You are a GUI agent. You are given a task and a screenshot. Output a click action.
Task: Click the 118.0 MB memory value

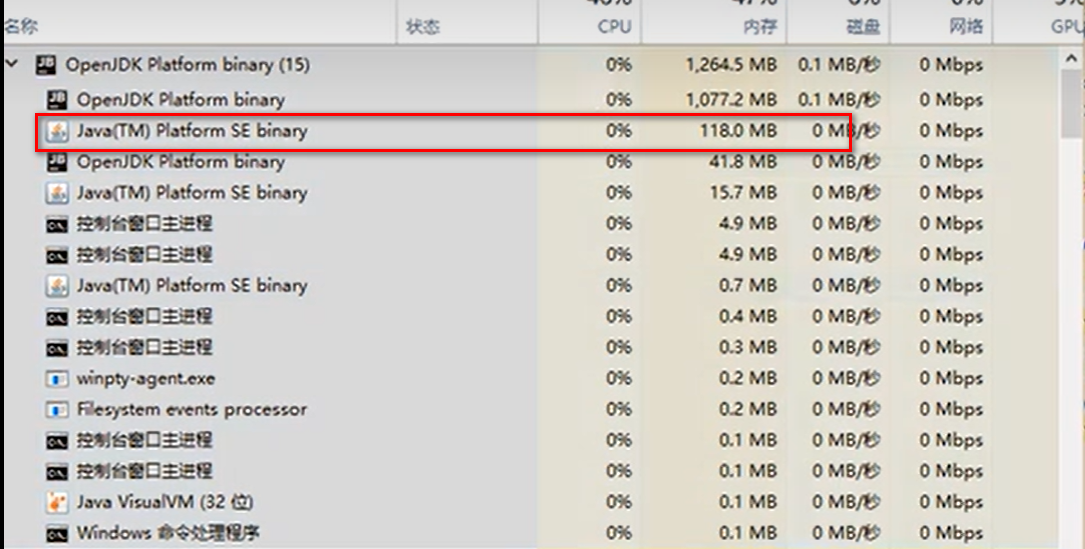(x=738, y=131)
